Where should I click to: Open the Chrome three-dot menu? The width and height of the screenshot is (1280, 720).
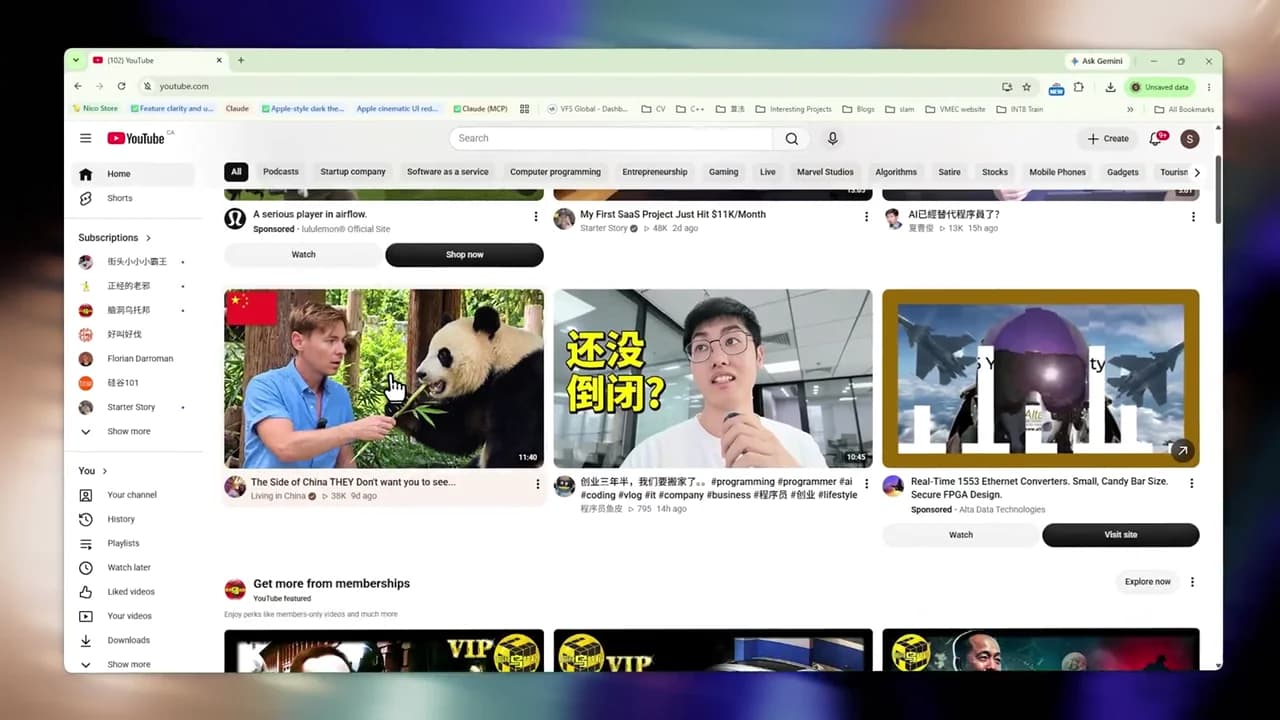pyautogui.click(x=1208, y=87)
